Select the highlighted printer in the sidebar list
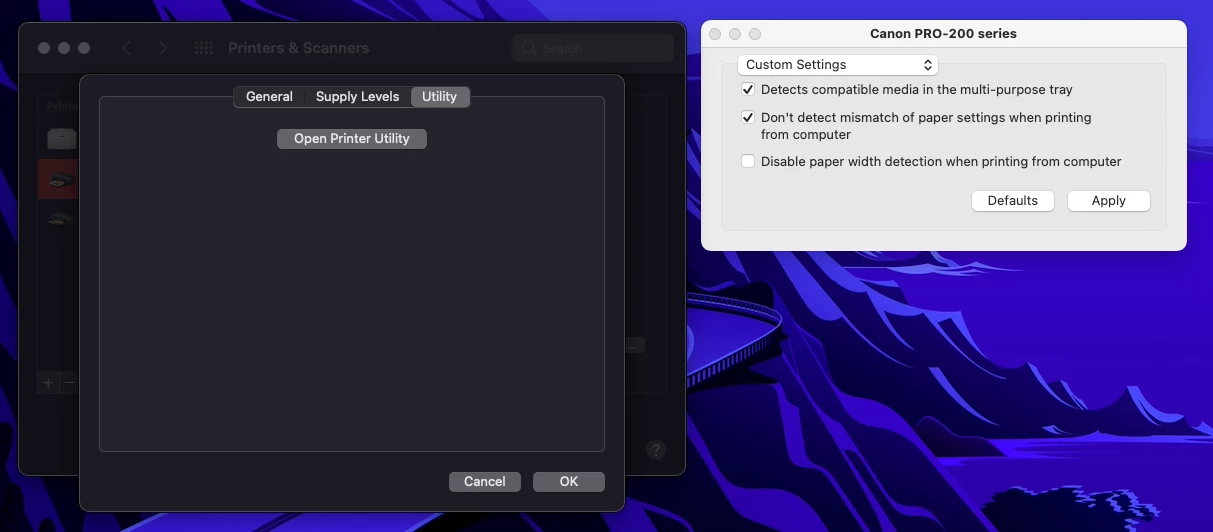The image size is (1213, 532). click(x=59, y=180)
